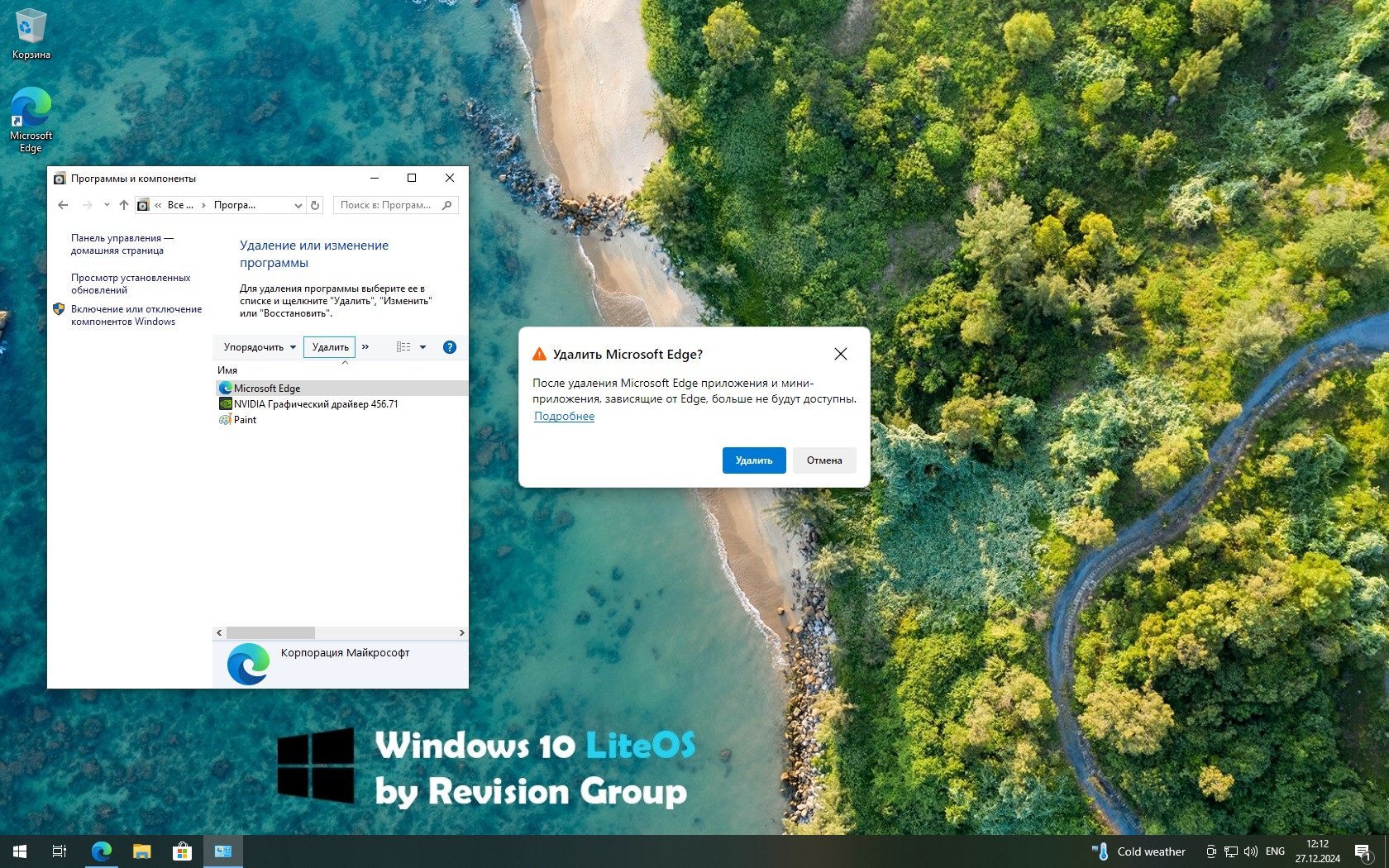Open the view options dropdown arrow
The width and height of the screenshot is (1389, 868).
(x=422, y=347)
